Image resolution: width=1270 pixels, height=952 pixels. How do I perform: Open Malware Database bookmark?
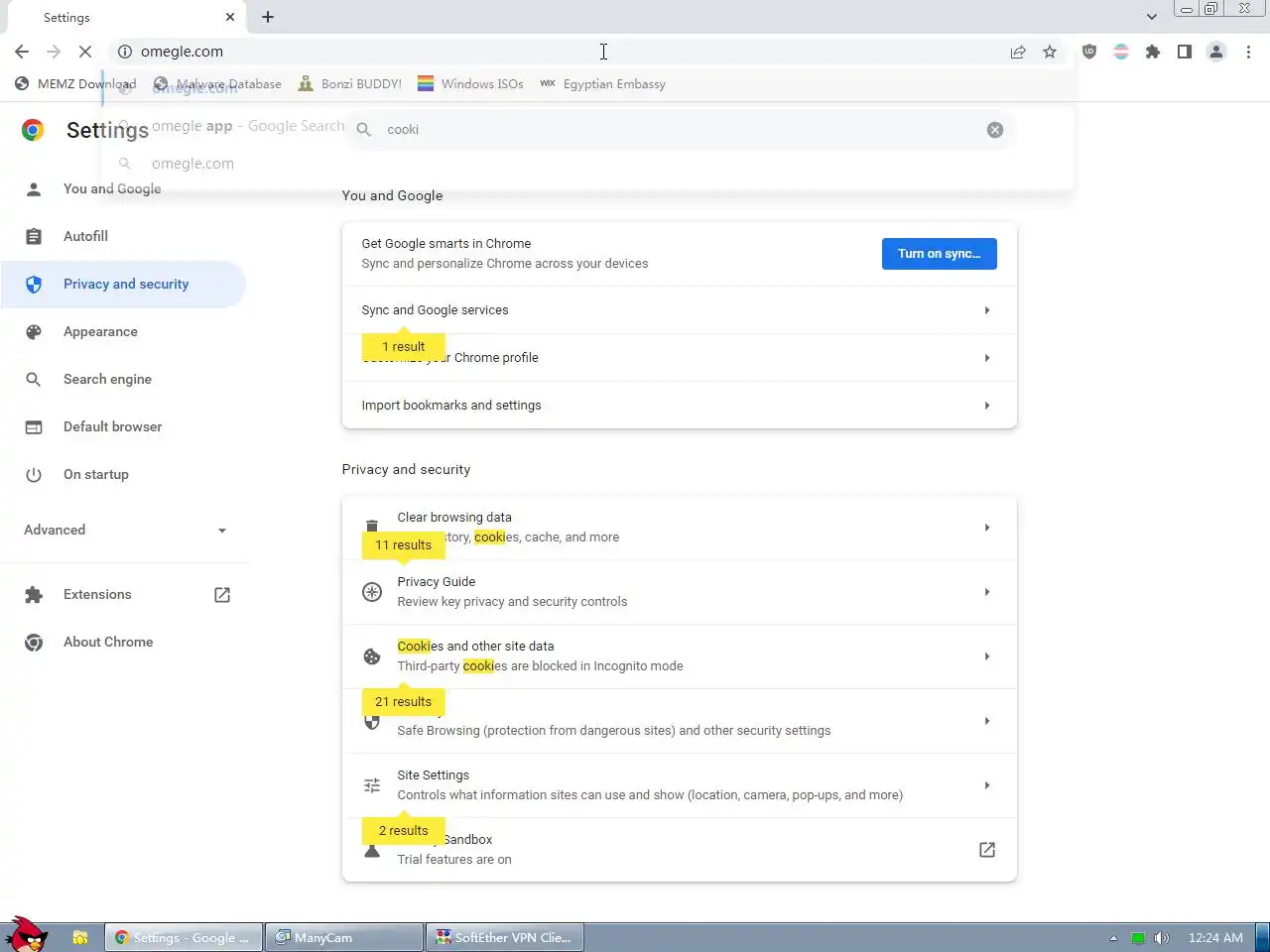coord(217,84)
